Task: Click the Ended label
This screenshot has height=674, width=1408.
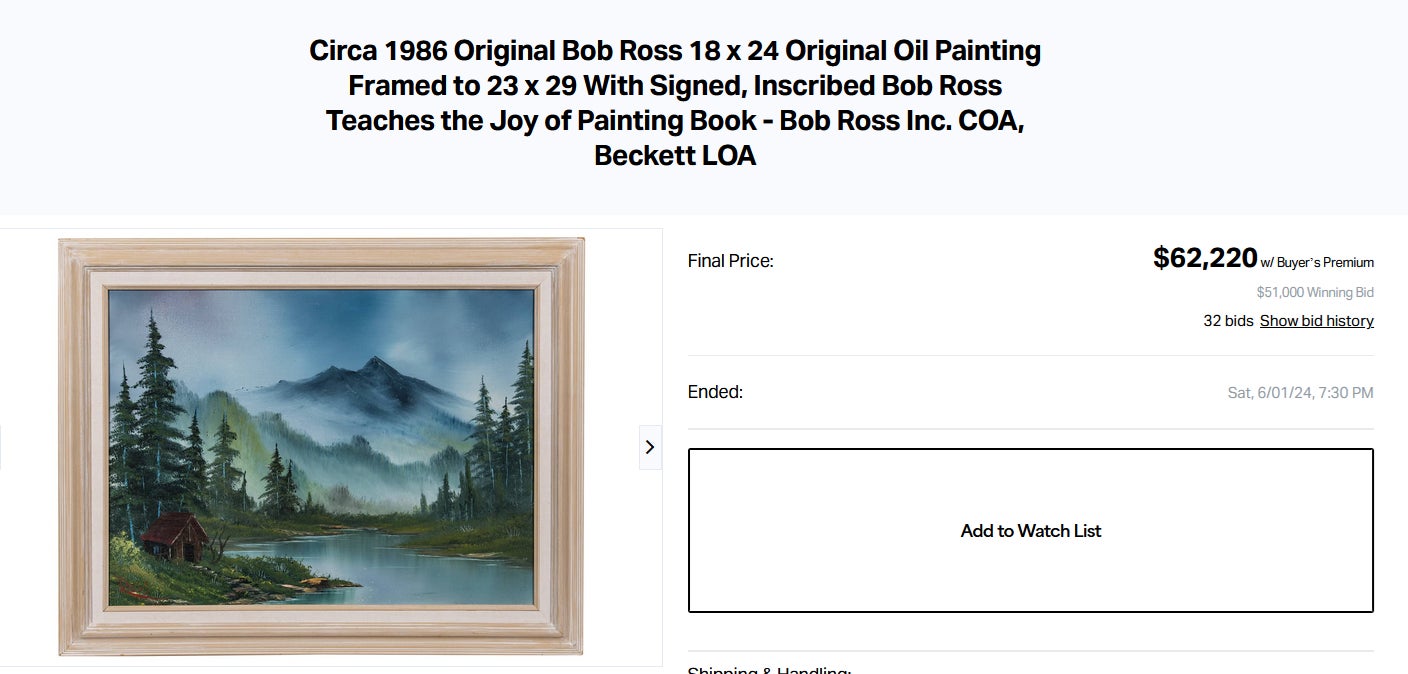Action: coord(715,392)
